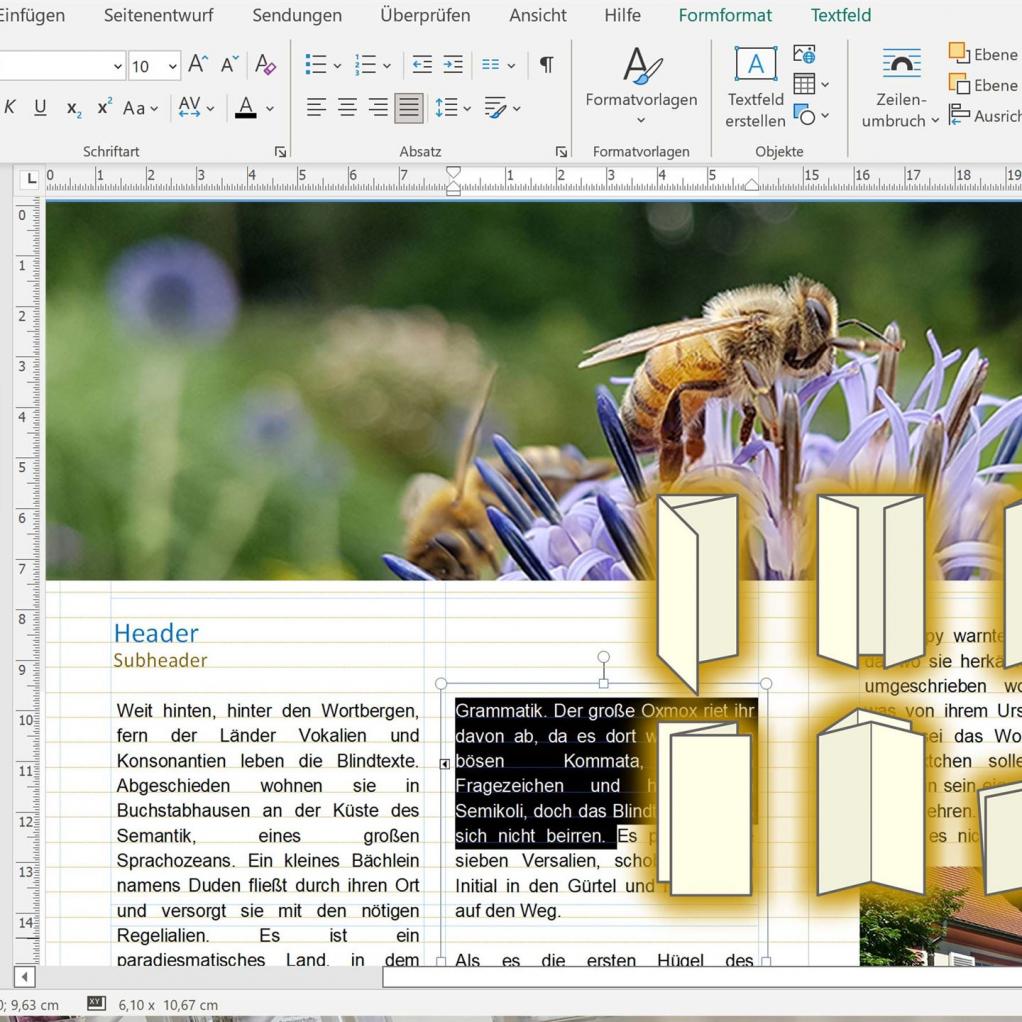Open the font size dropdown

(173, 66)
